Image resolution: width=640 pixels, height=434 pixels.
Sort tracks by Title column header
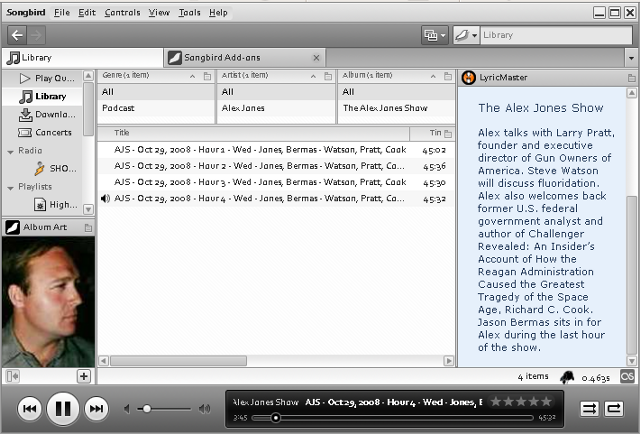[x=253, y=133]
